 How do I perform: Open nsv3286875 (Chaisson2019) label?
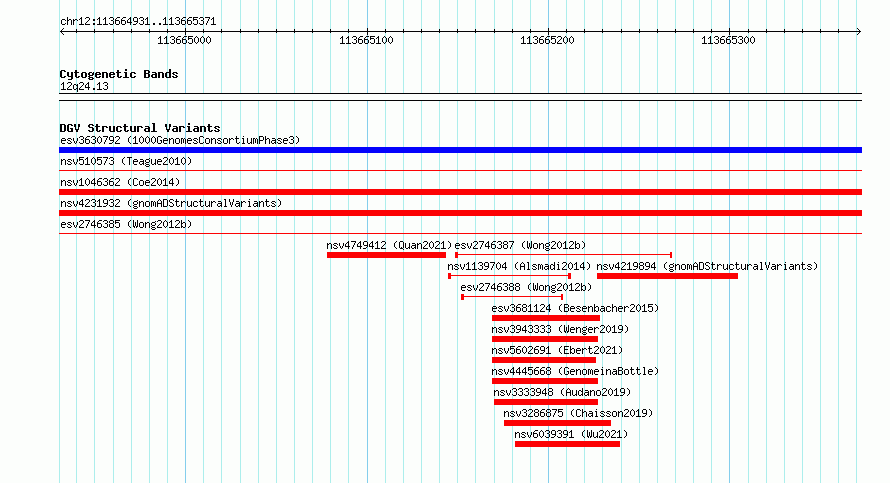578,413
